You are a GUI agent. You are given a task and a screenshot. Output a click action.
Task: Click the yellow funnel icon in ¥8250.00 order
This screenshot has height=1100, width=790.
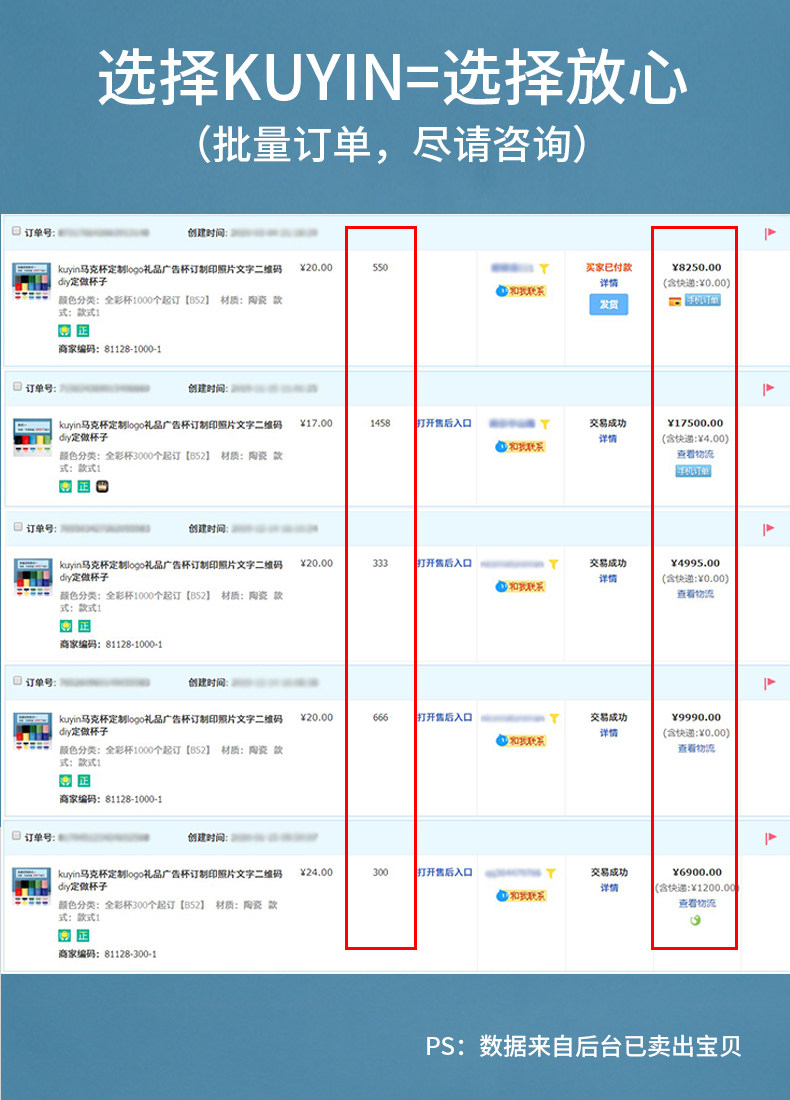coord(544,268)
